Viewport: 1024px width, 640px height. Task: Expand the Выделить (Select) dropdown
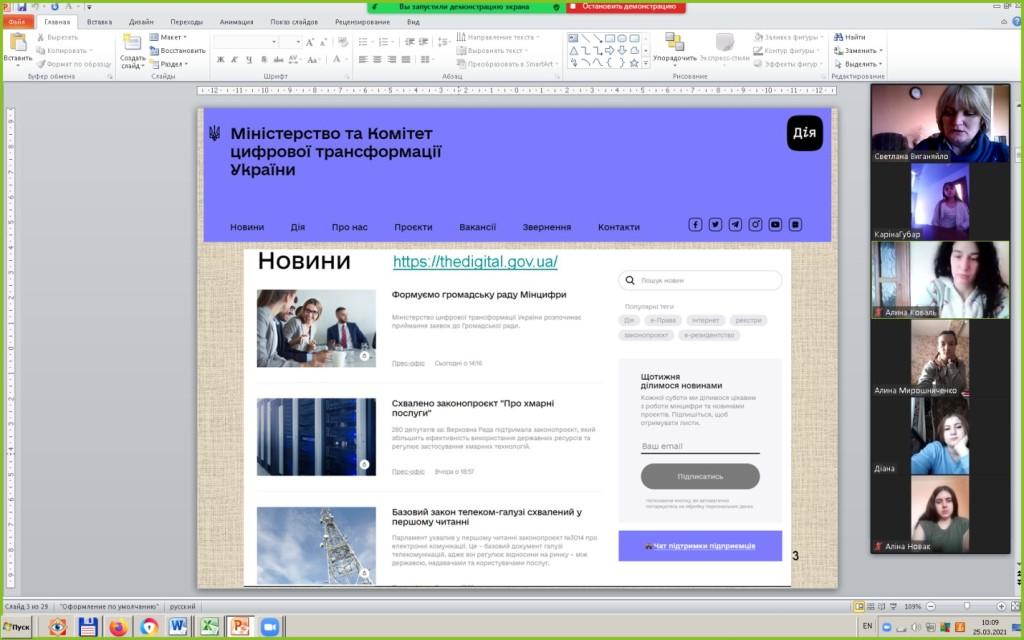pyautogui.click(x=860, y=63)
